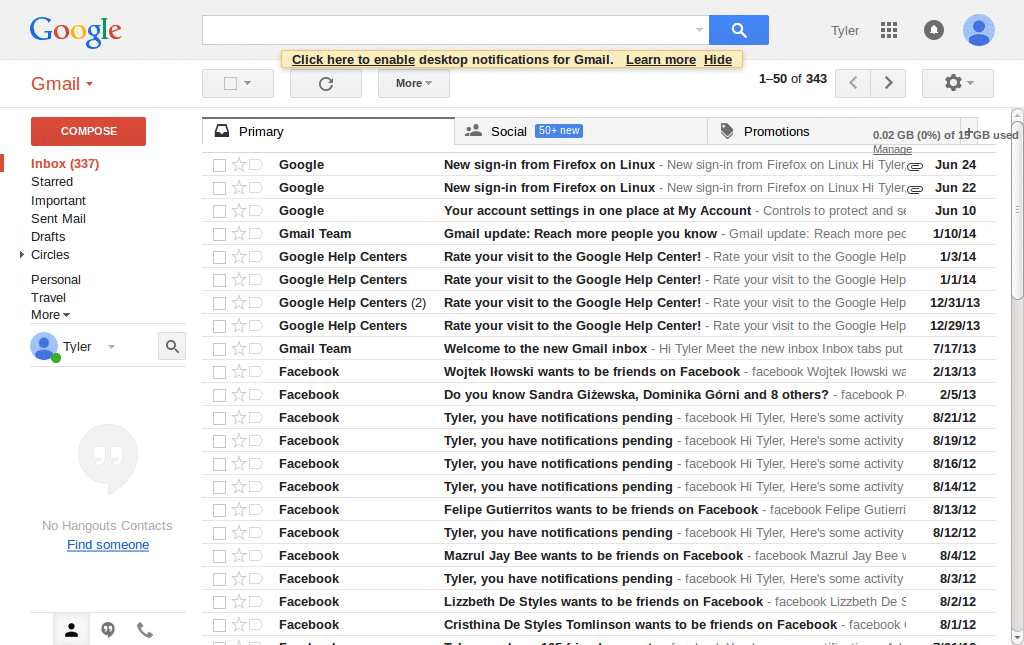Star the 1/3/14 Google Help Centers email
Screen dimensions: 1024x645
click(x=238, y=257)
